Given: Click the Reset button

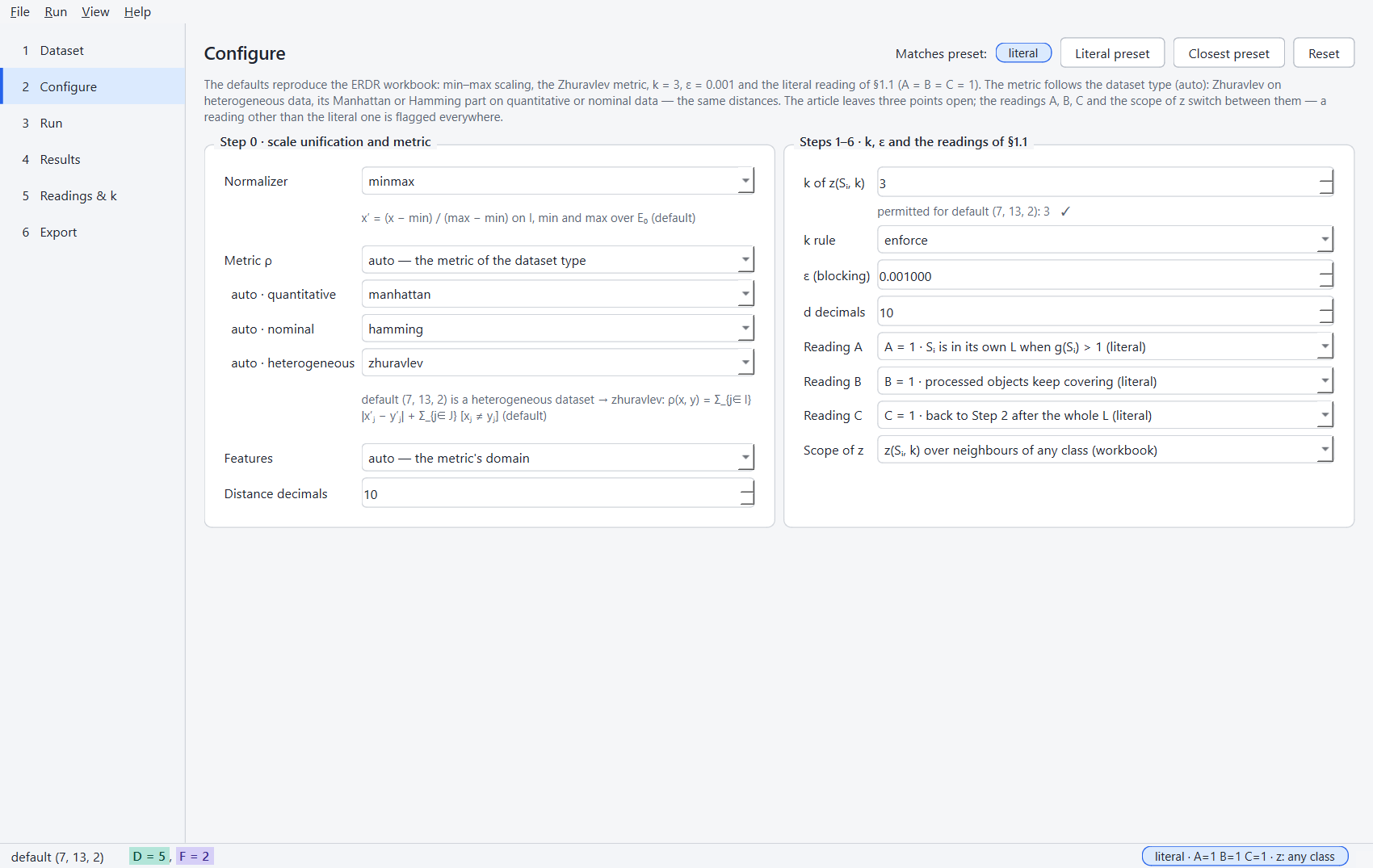Looking at the screenshot, I should (x=1323, y=53).
